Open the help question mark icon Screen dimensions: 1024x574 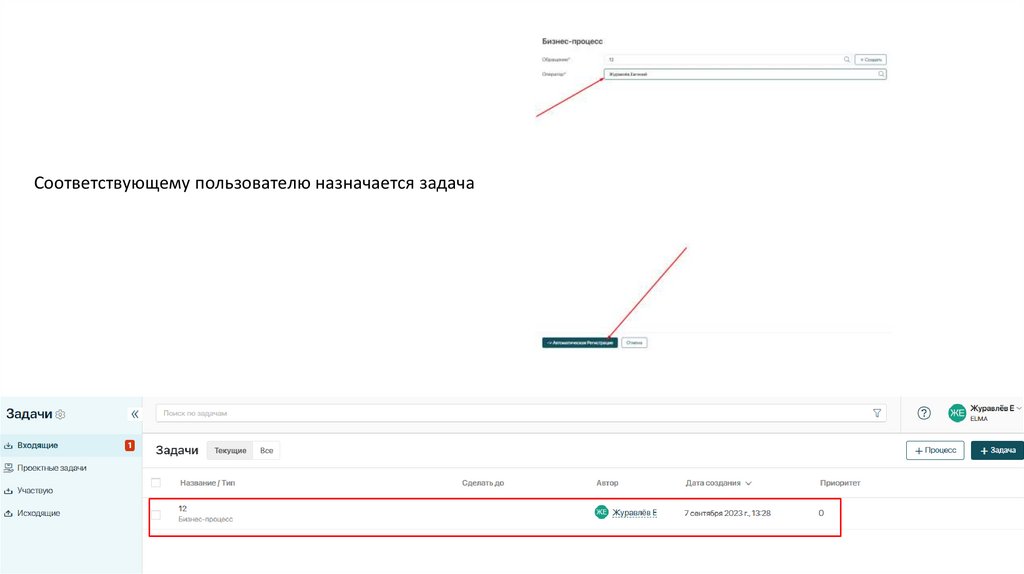click(x=923, y=413)
